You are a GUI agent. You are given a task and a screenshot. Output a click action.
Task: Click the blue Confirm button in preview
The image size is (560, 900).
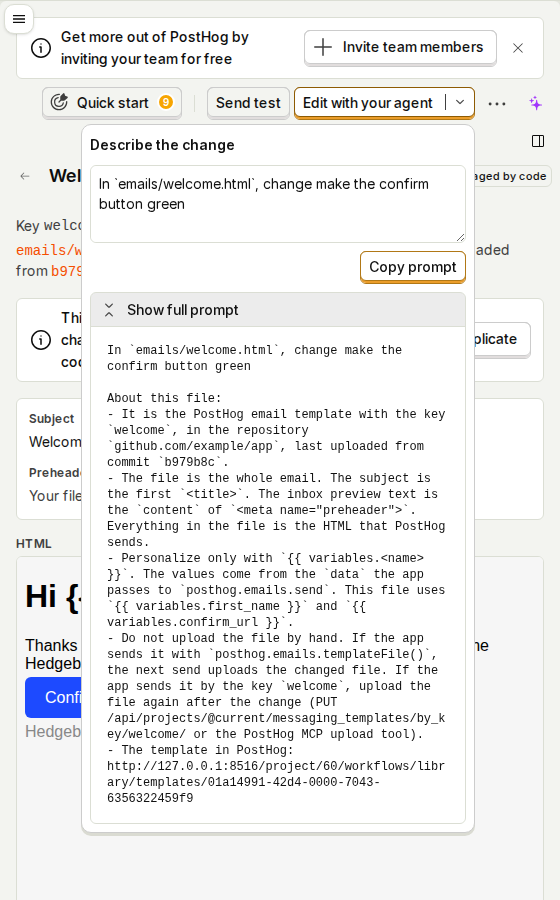53,697
